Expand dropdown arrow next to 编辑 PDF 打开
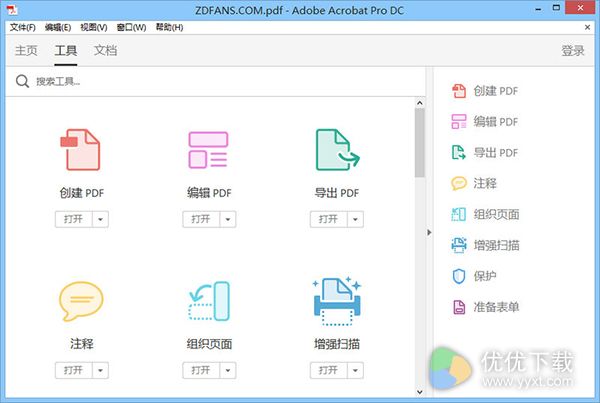The image size is (600, 403). (228, 219)
